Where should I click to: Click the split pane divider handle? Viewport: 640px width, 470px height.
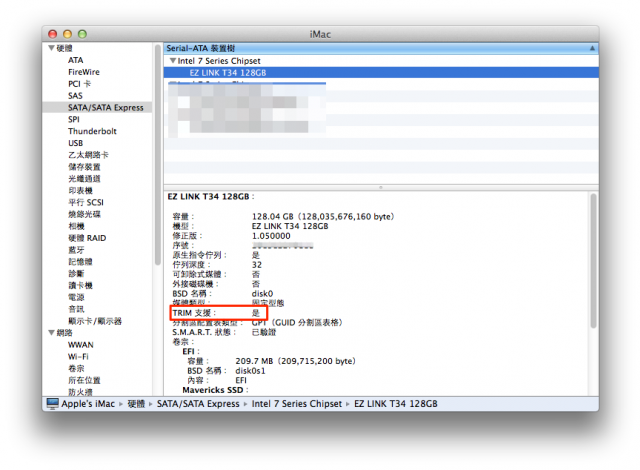click(x=381, y=187)
